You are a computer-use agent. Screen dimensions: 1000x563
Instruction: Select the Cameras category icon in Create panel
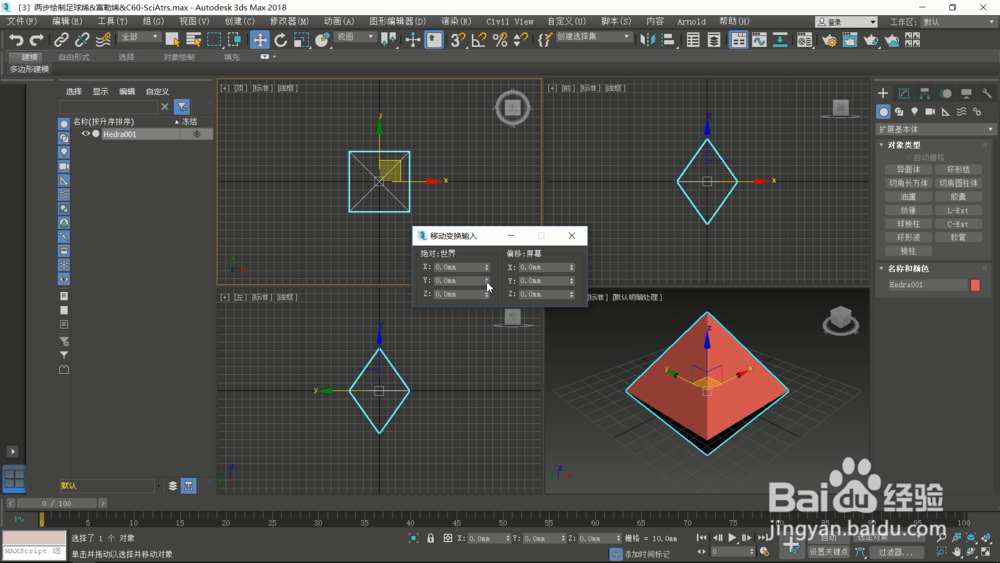(930, 112)
